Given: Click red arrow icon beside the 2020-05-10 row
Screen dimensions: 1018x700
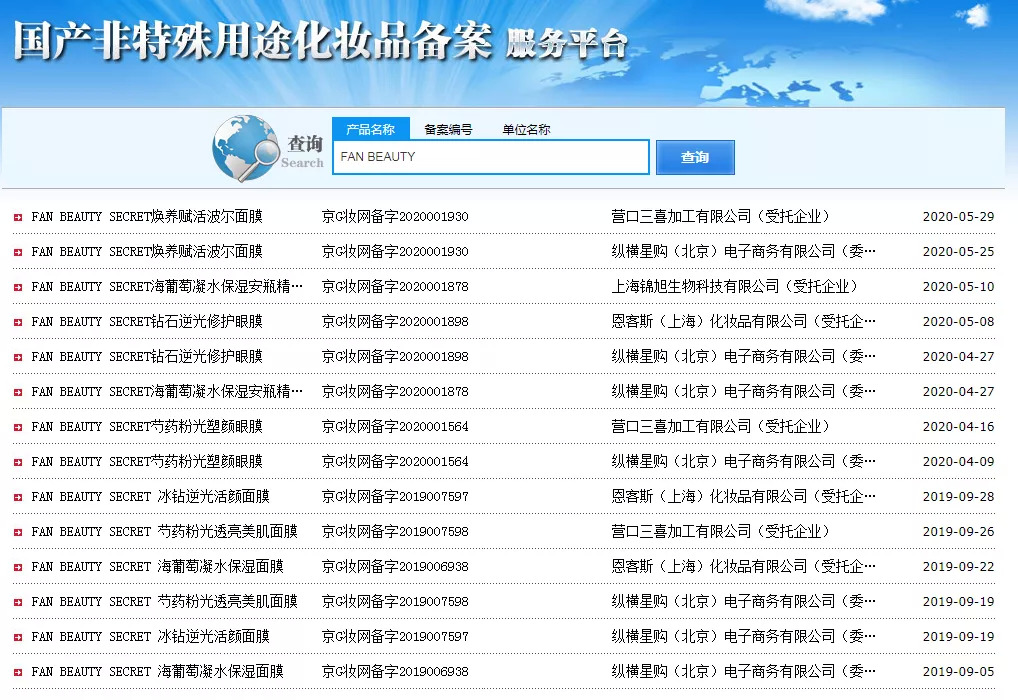Looking at the screenshot, I should click(x=18, y=288).
